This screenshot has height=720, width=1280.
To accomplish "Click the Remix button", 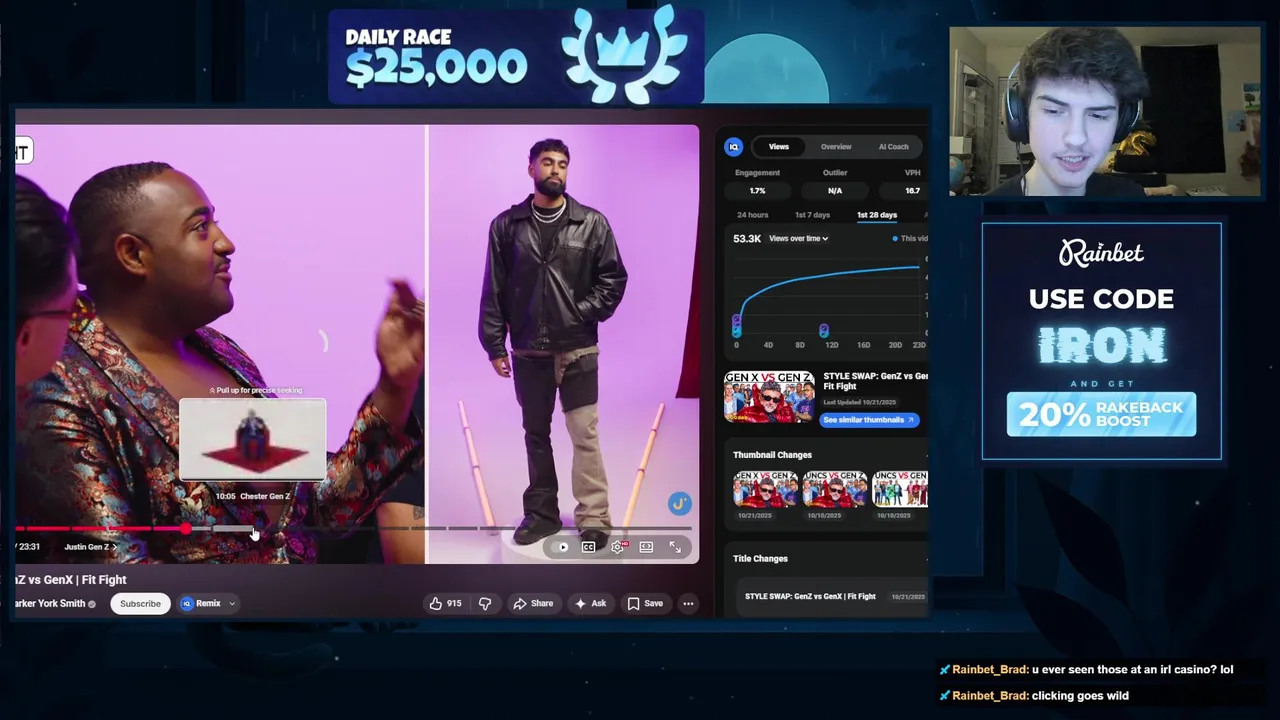I will tap(200, 603).
